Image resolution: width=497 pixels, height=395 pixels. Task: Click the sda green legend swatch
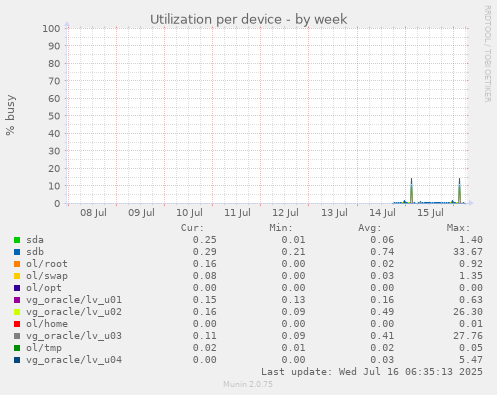[x=17, y=240]
